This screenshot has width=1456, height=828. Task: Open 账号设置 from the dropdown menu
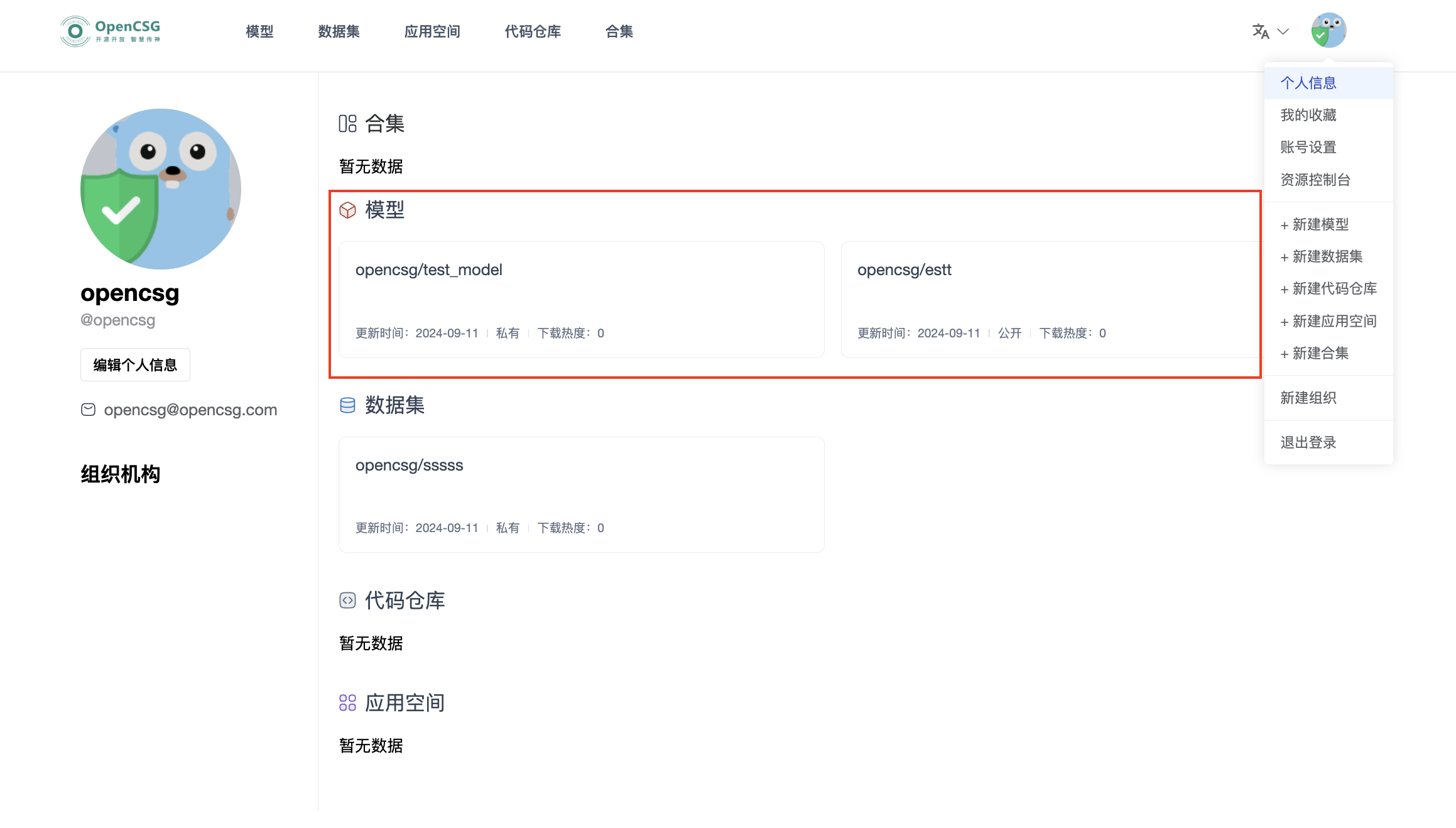coord(1308,147)
